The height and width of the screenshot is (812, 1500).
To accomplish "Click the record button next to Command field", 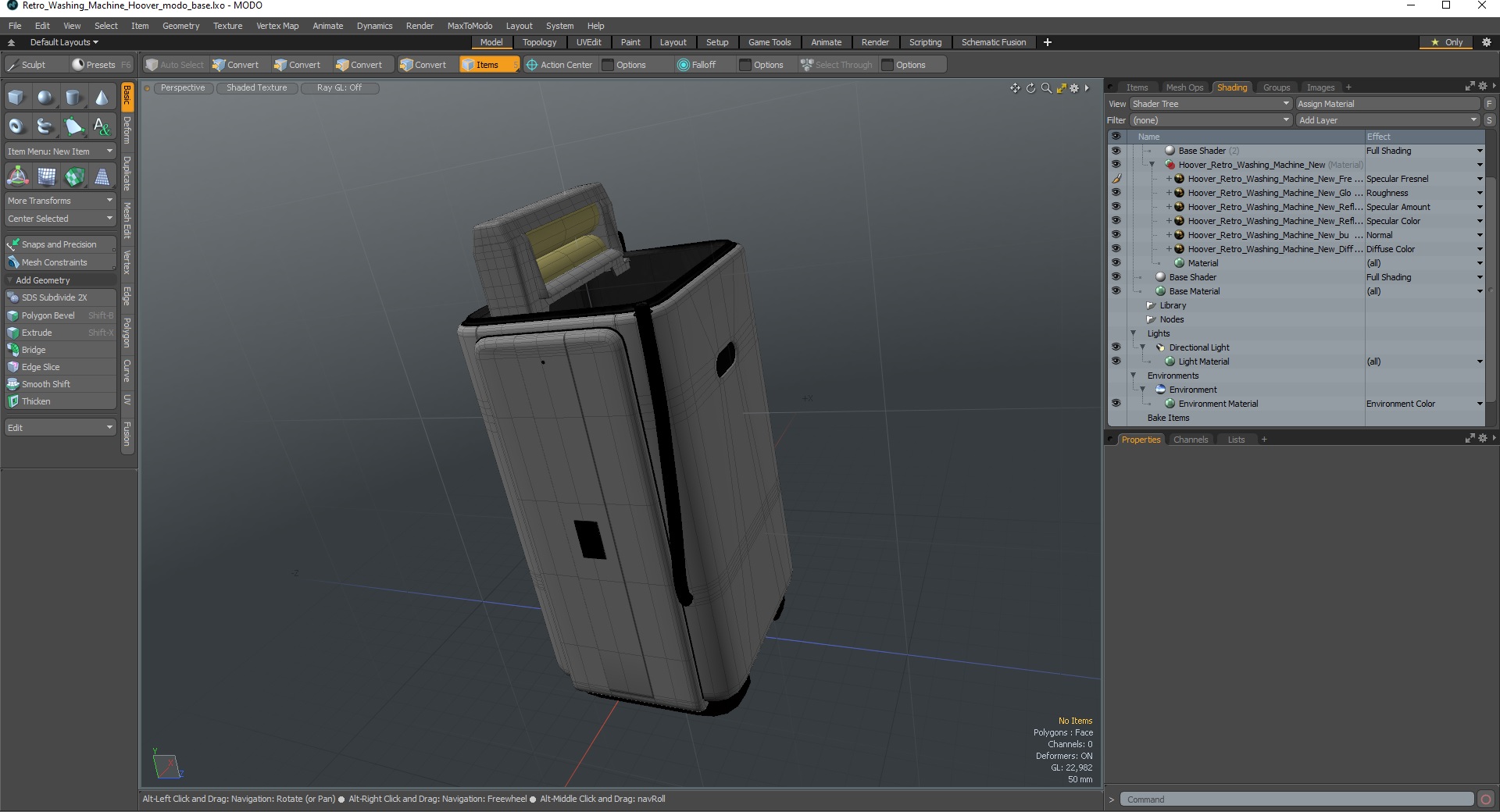I will [1486, 799].
